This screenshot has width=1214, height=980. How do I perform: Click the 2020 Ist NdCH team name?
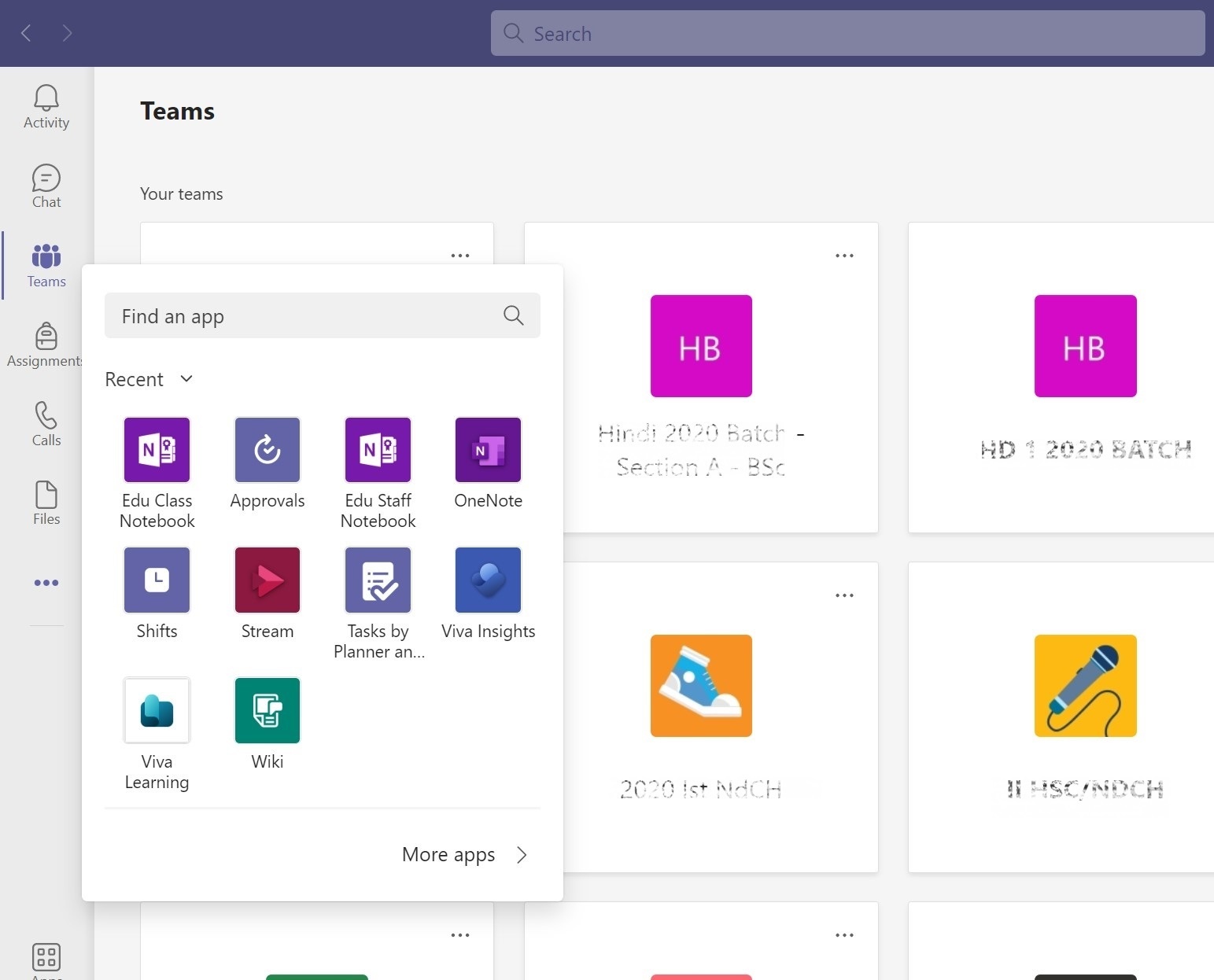point(701,789)
